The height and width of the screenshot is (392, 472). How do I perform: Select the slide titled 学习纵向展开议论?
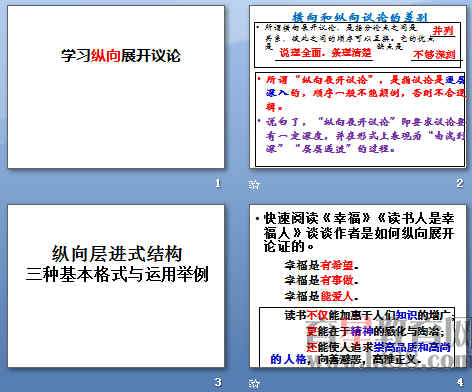(x=116, y=87)
